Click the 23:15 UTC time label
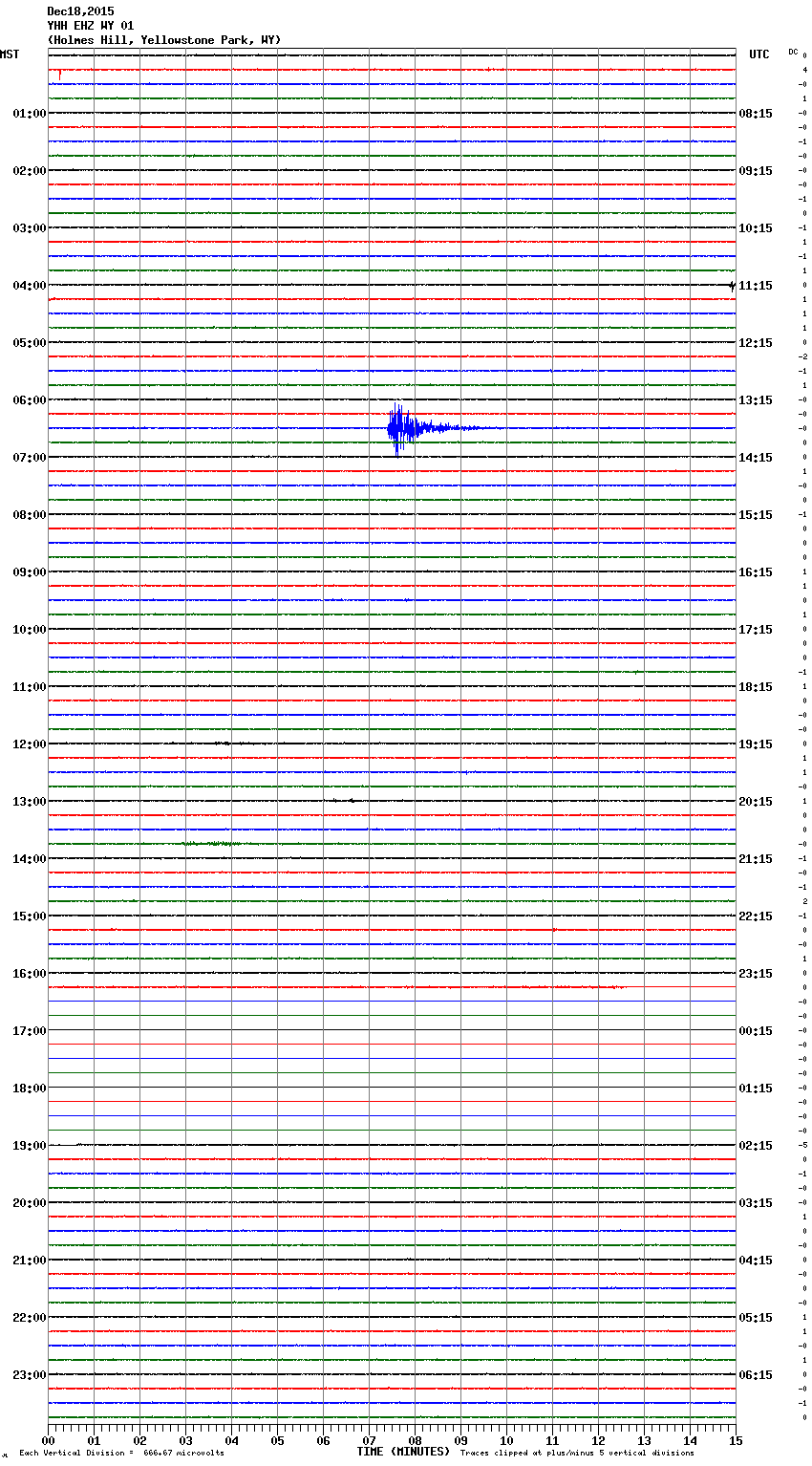This screenshot has width=812, height=1466. click(756, 974)
